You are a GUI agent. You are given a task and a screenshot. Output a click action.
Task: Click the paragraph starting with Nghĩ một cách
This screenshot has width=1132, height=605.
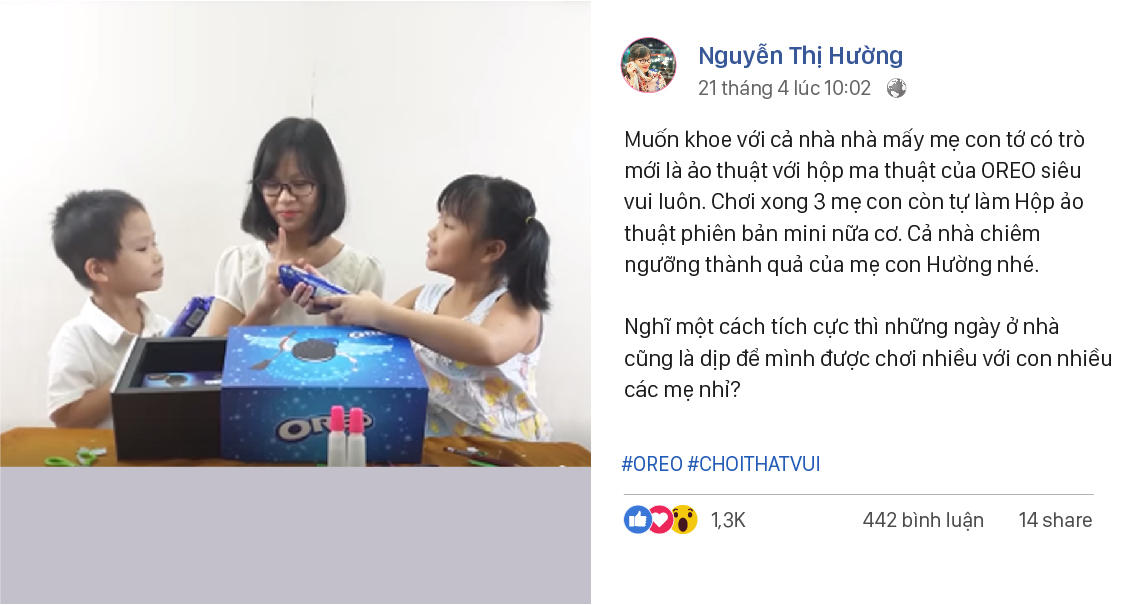coord(868,358)
